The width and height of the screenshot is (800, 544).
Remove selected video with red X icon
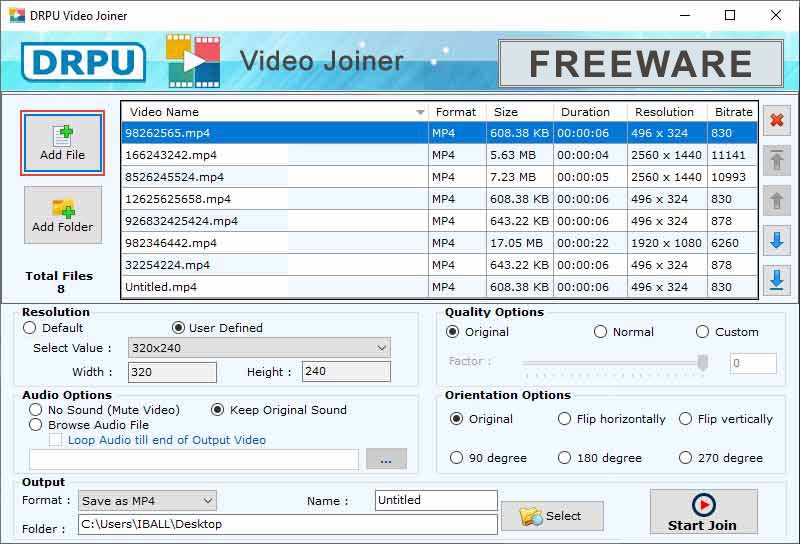[x=777, y=120]
